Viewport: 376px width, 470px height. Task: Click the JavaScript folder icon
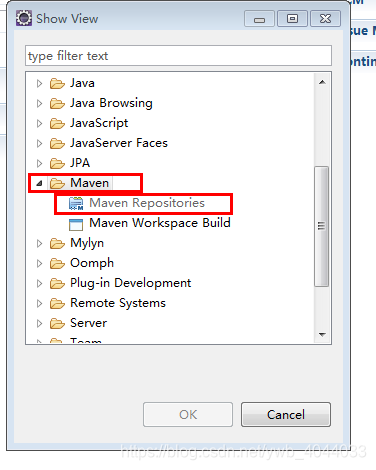57,123
